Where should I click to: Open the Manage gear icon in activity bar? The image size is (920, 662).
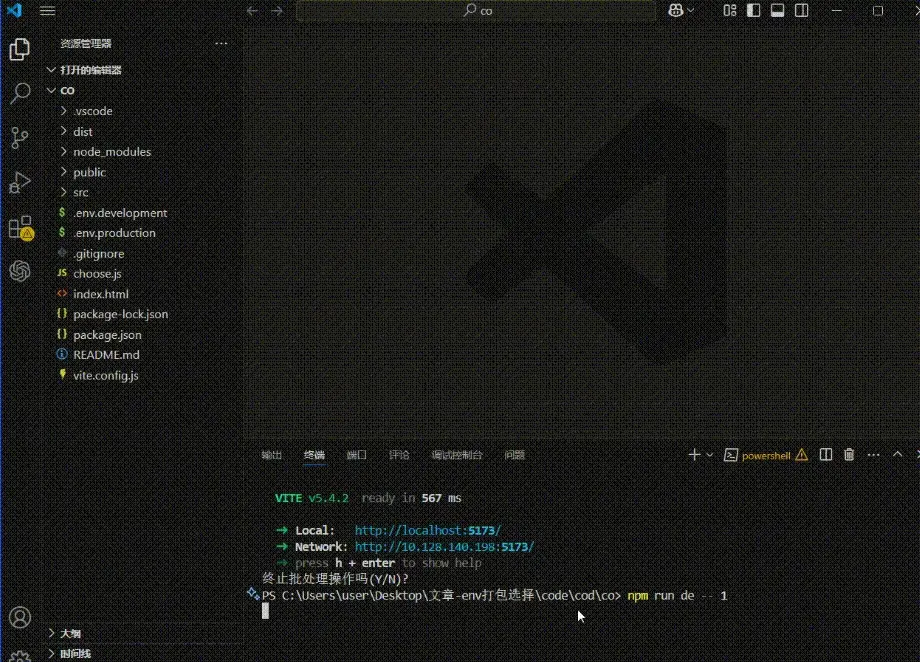pos(19,656)
